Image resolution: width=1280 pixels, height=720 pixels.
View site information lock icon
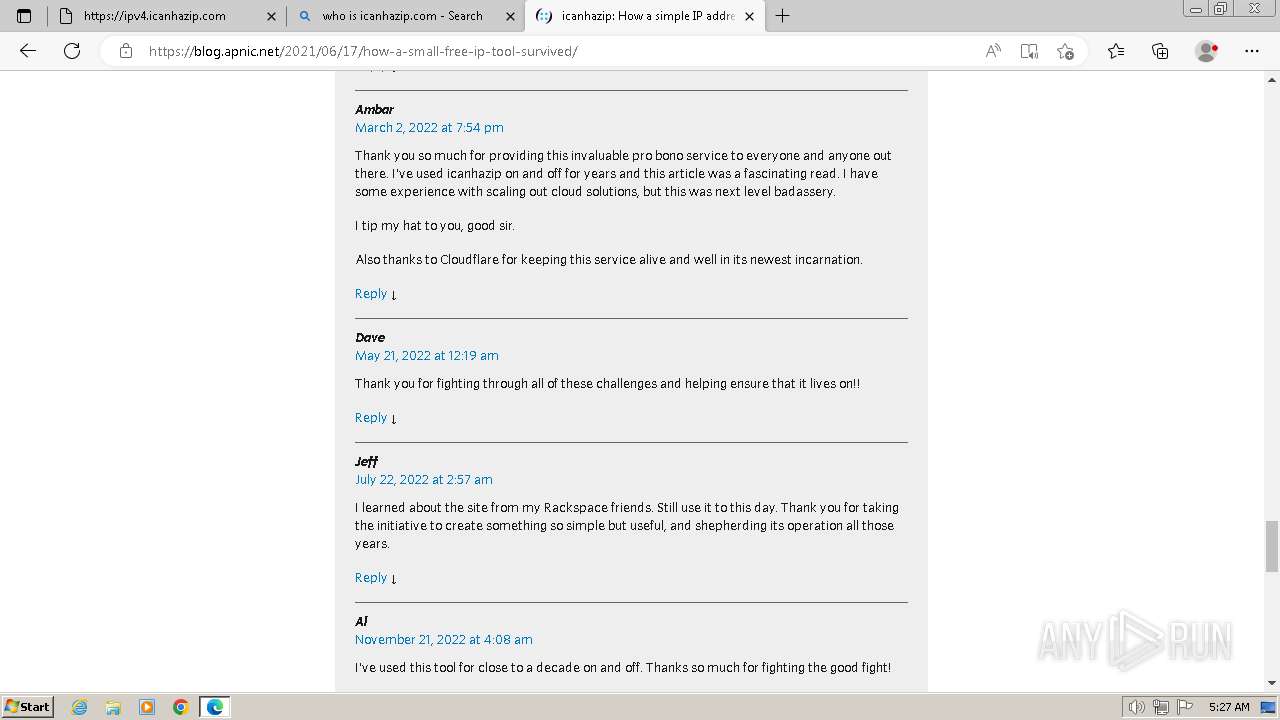tap(126, 51)
